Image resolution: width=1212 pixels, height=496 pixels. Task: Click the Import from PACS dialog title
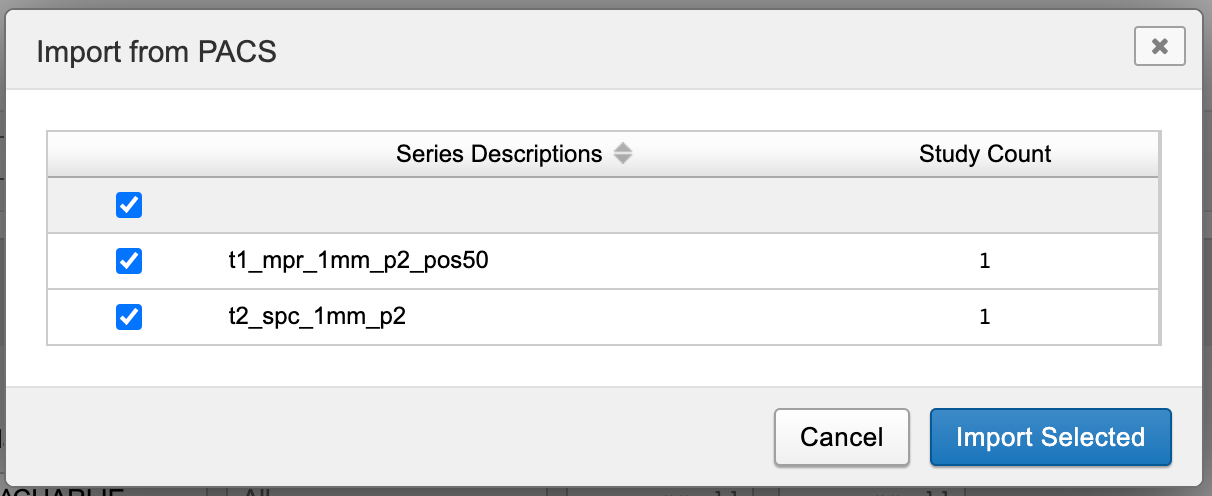click(156, 51)
